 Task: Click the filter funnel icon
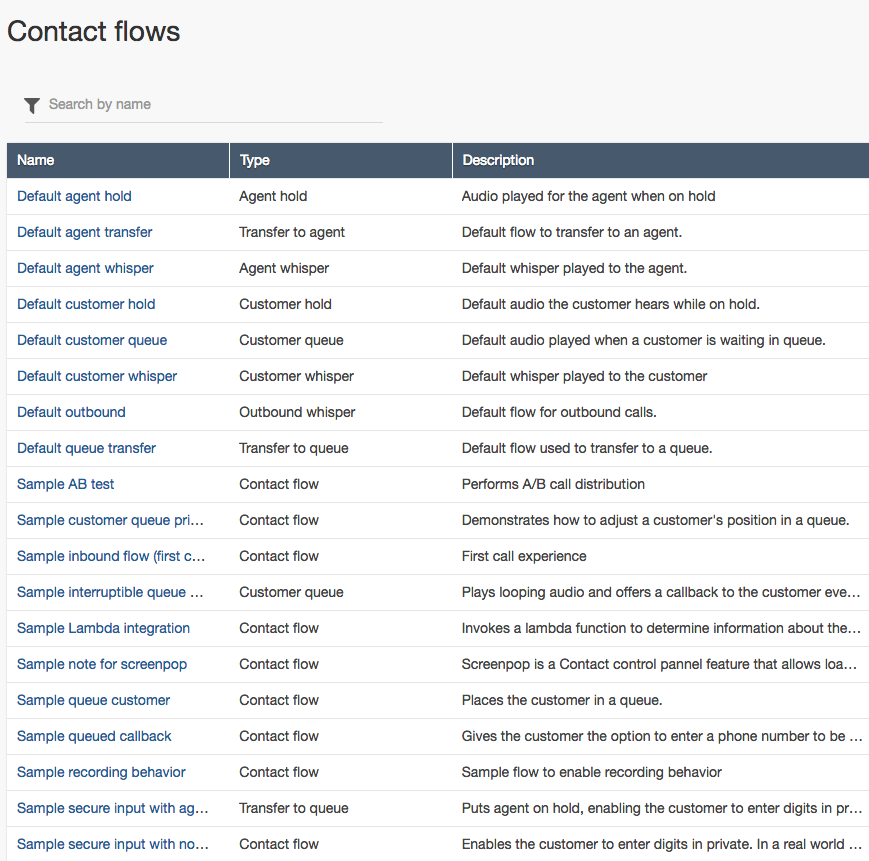tap(32, 105)
